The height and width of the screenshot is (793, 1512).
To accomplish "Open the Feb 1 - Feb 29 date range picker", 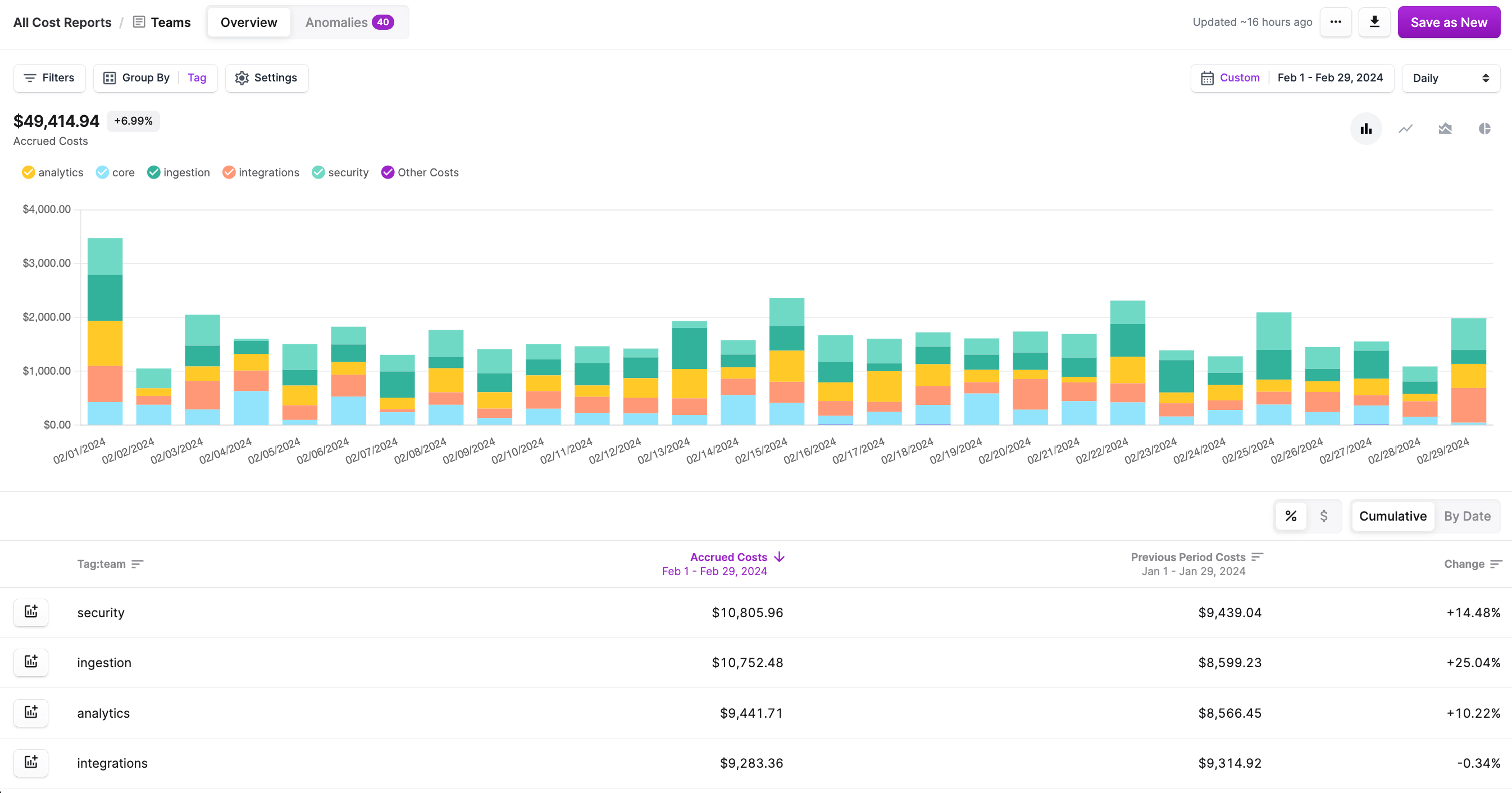I will pyautogui.click(x=1330, y=78).
